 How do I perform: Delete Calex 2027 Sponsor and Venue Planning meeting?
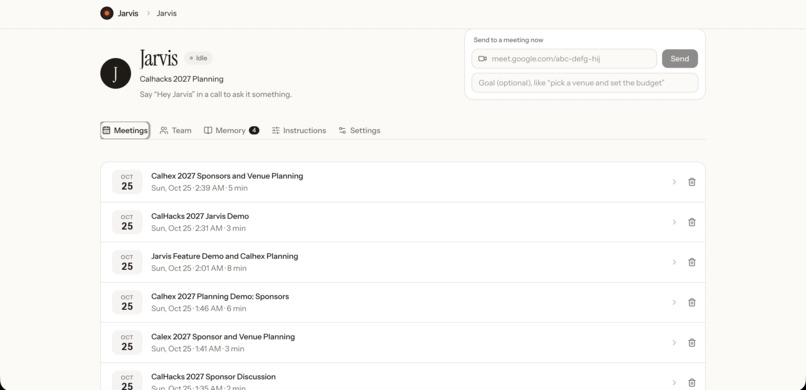[692, 343]
